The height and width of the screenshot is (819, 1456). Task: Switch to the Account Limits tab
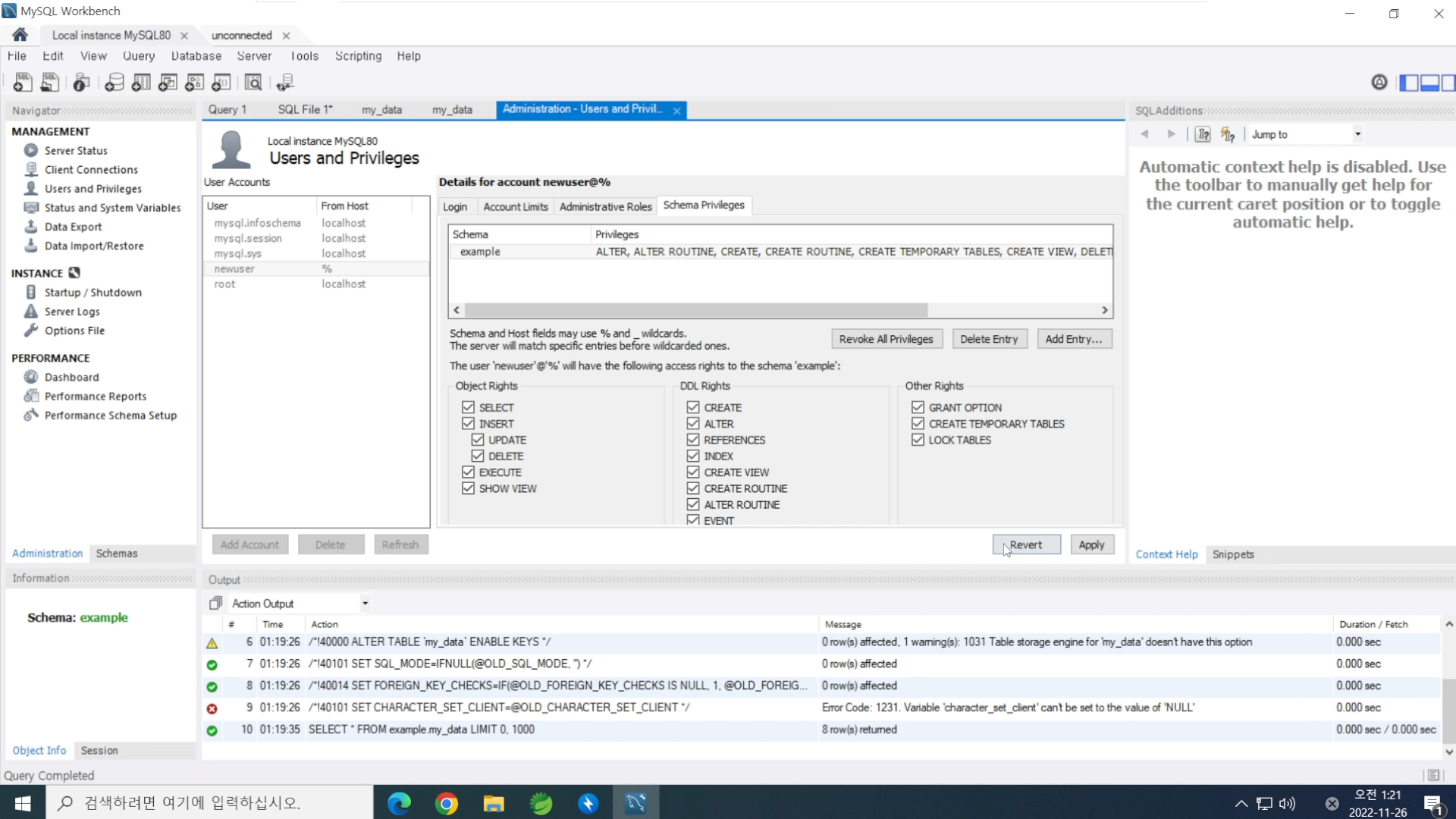tap(516, 206)
